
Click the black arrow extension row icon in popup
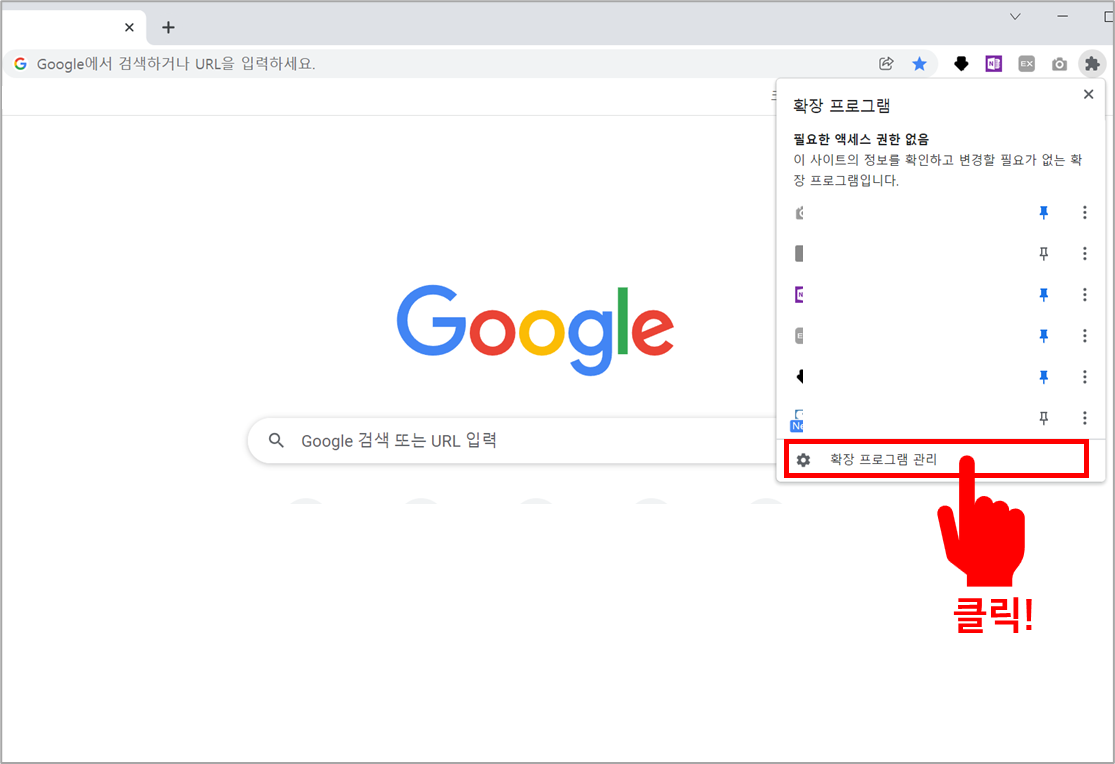pyautogui.click(x=799, y=376)
